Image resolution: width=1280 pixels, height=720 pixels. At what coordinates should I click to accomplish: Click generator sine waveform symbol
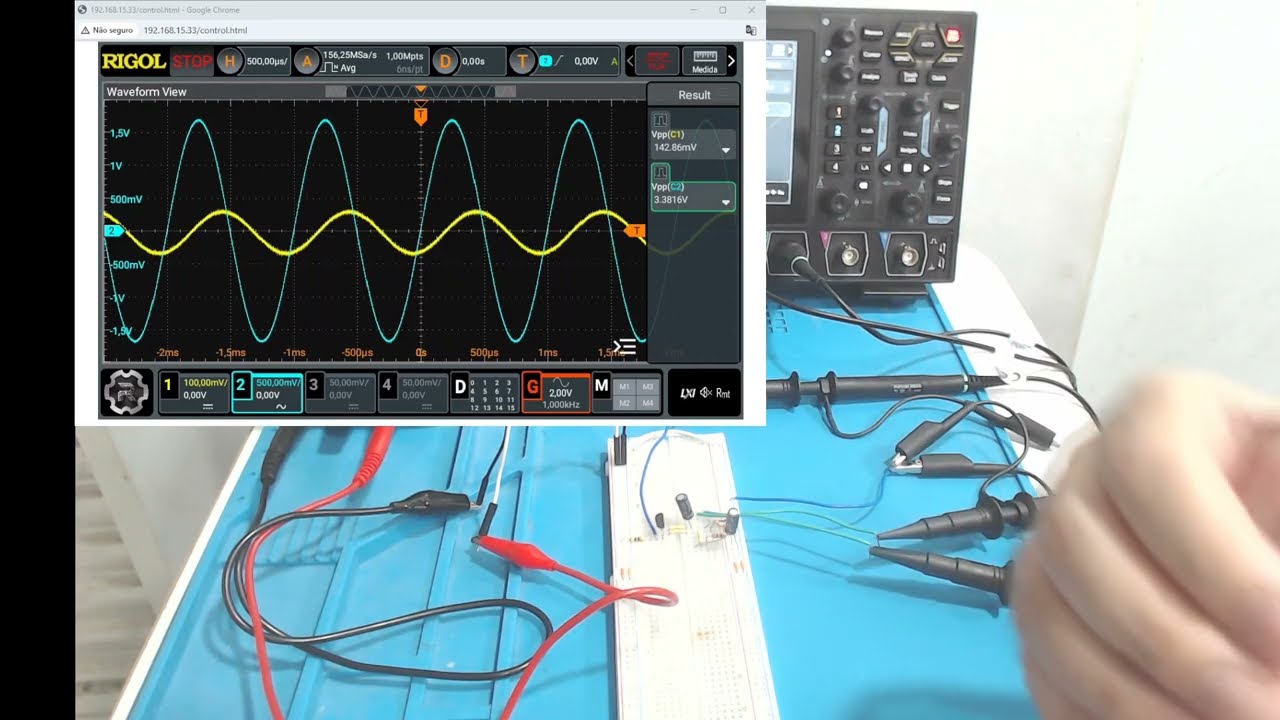click(560, 381)
